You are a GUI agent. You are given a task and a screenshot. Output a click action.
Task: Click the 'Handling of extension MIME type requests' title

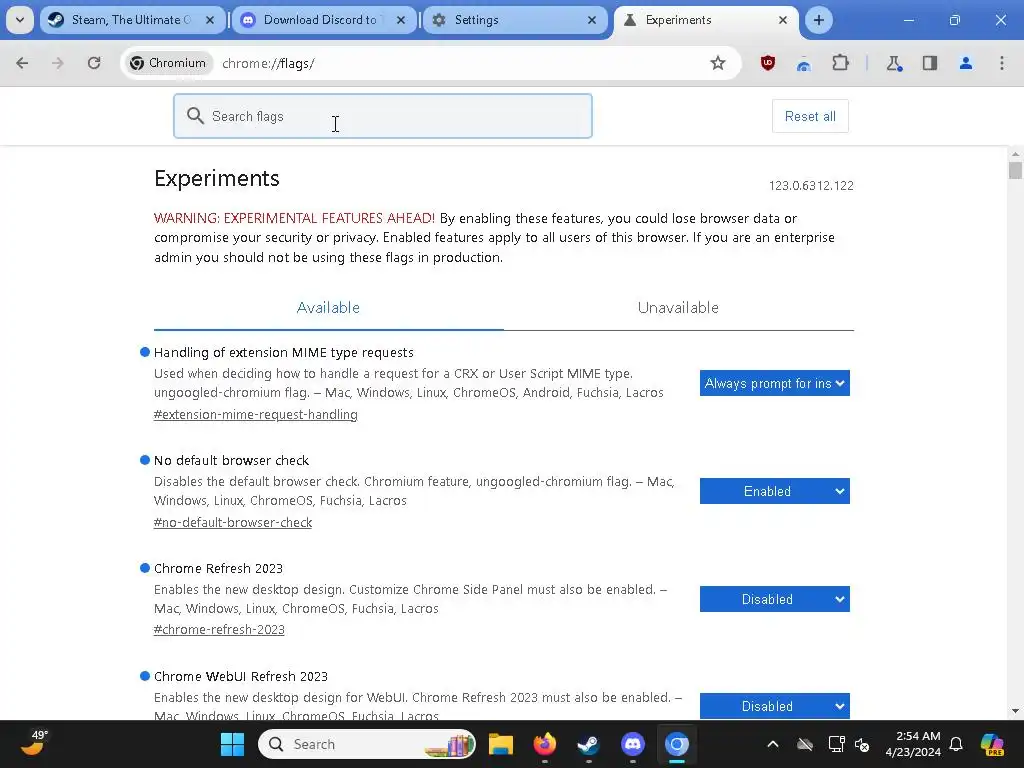pos(283,353)
